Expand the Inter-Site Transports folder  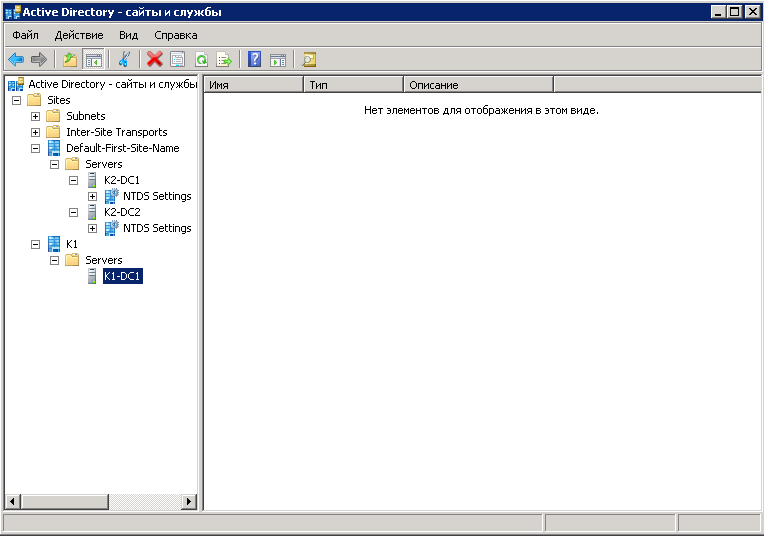36,133
